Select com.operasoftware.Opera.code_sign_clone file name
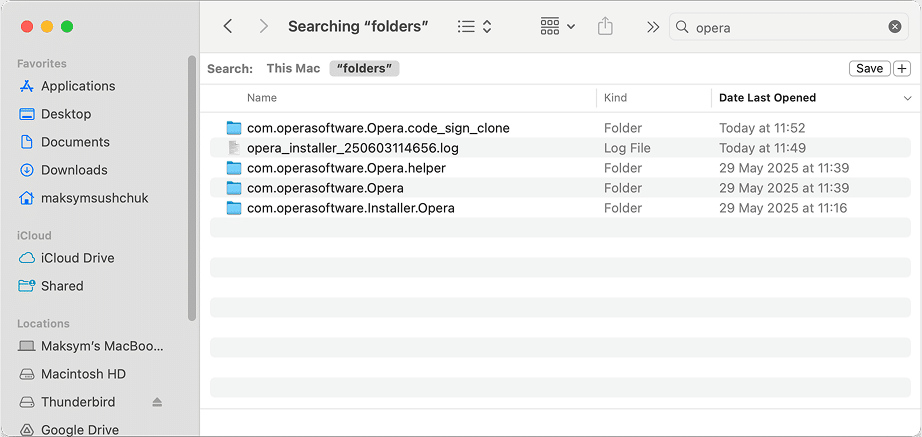 pyautogui.click(x=378, y=128)
